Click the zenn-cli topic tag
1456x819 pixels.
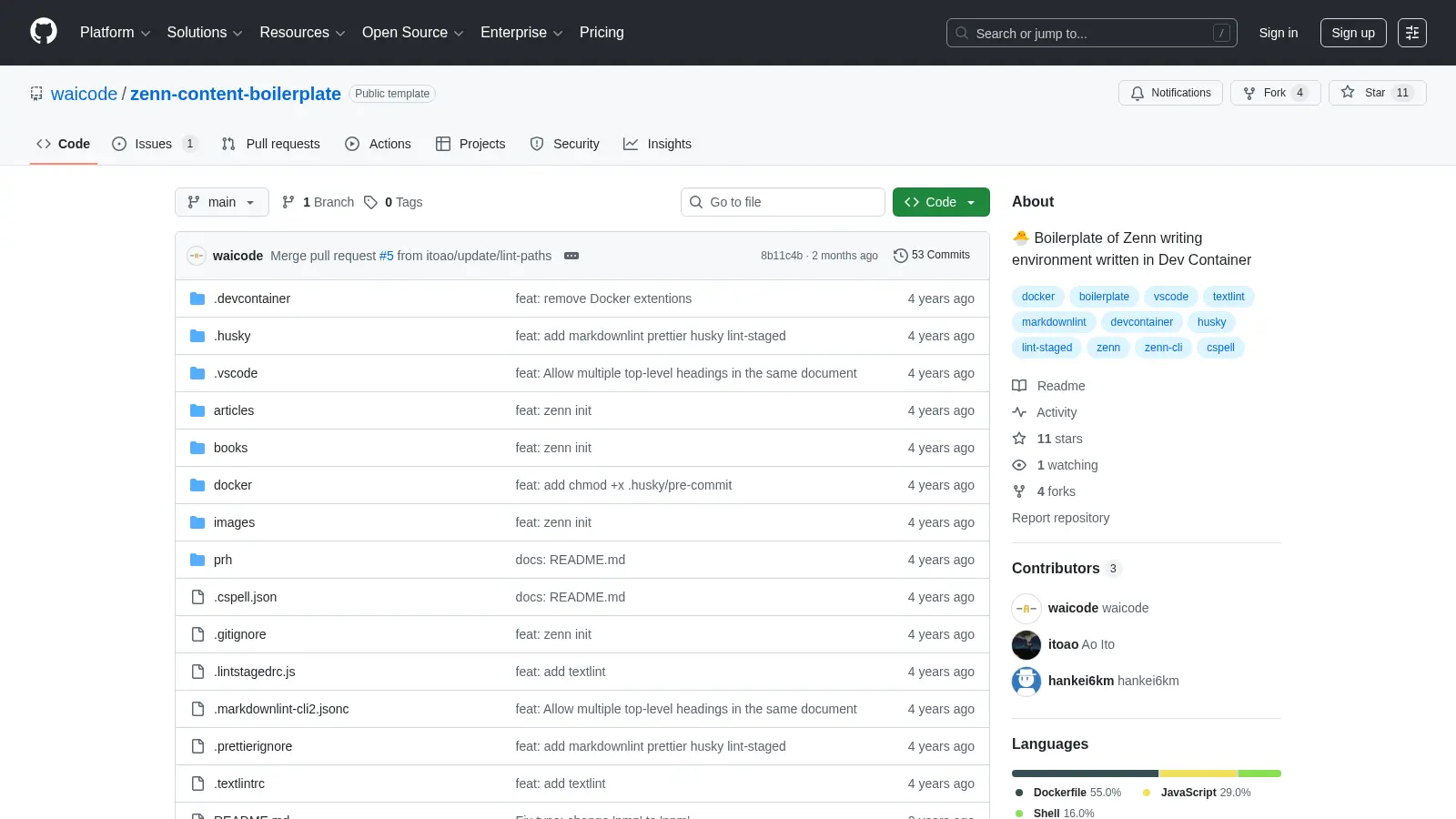1163,348
